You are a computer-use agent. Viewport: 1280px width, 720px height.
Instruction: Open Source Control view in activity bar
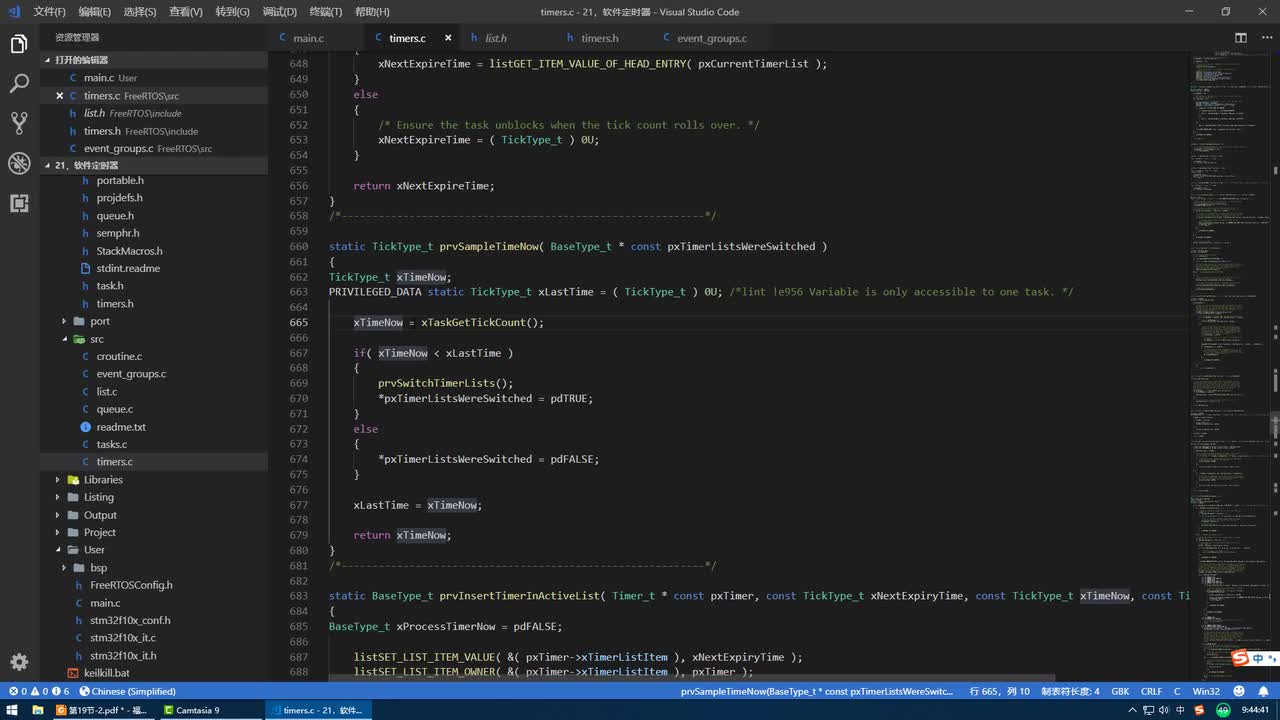click(x=19, y=123)
